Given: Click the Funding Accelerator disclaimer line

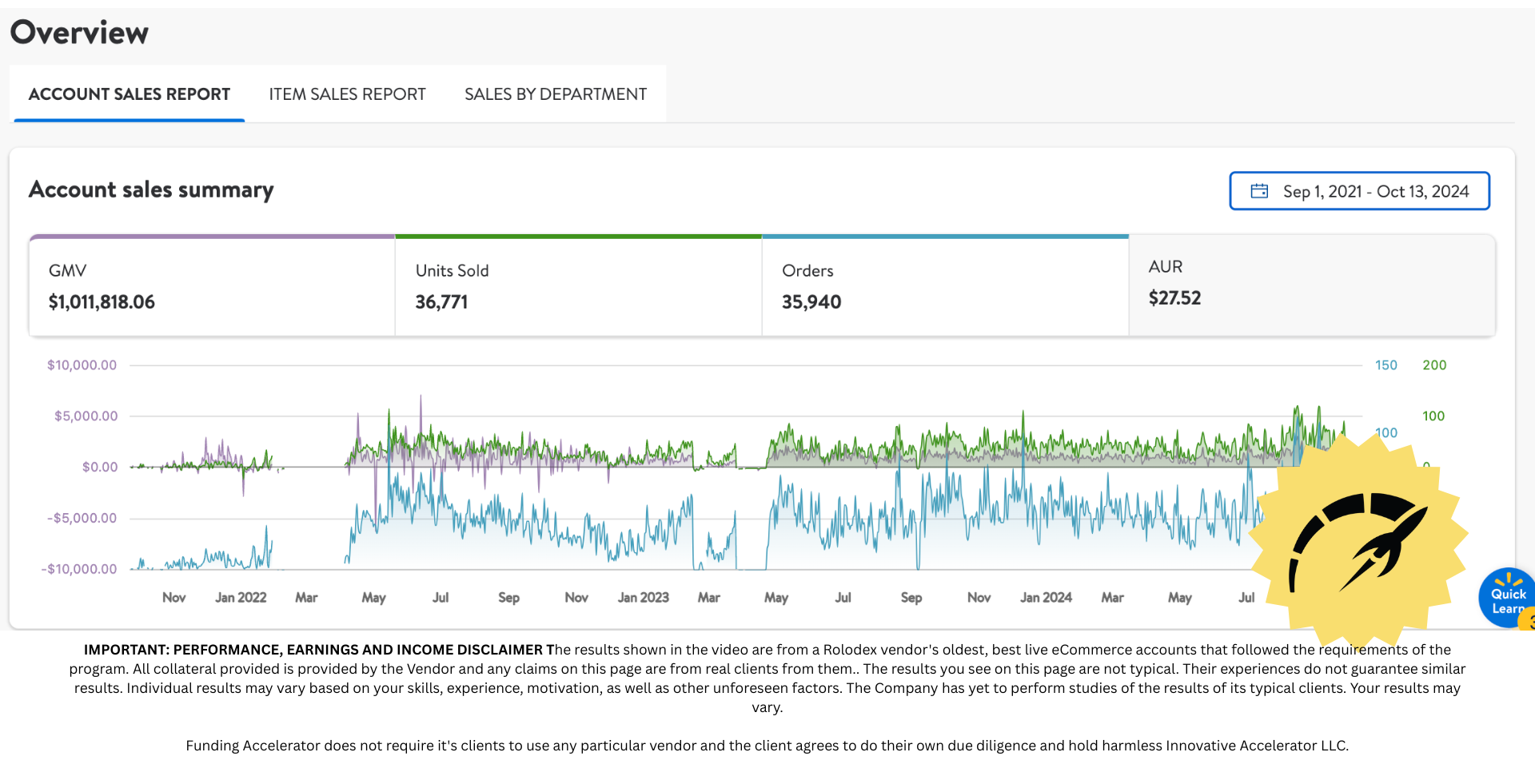Looking at the screenshot, I should coord(767,746).
